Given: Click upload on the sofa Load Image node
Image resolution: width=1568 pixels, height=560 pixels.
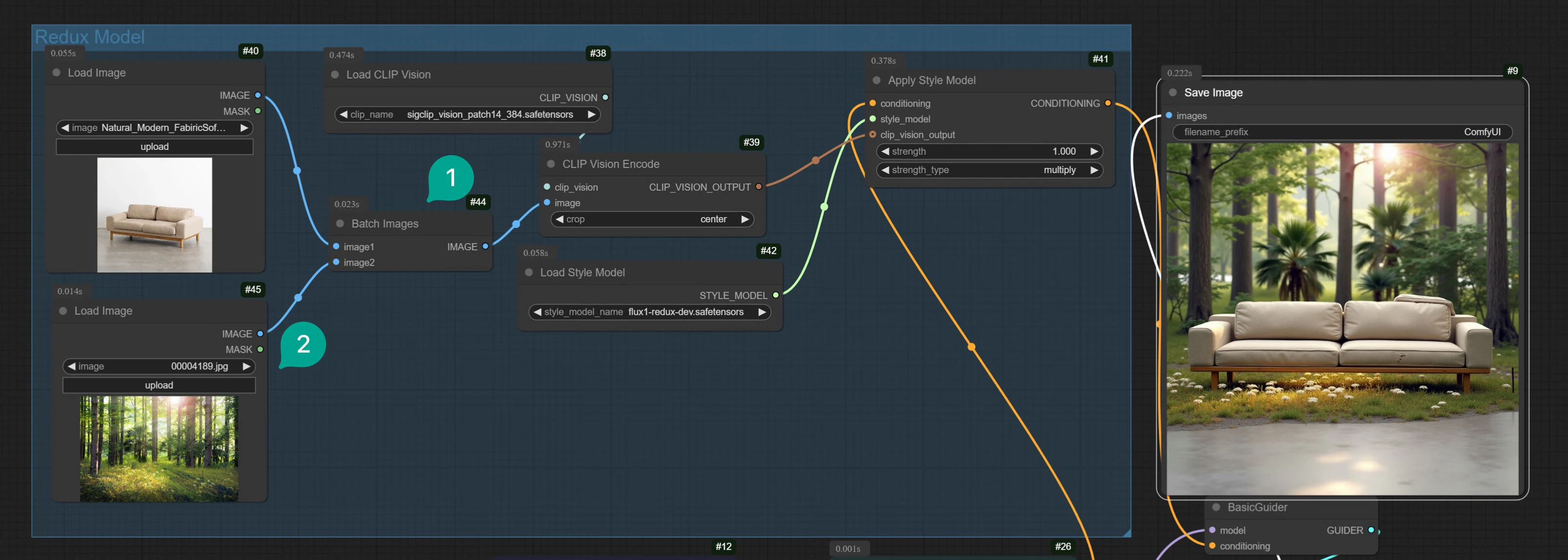Looking at the screenshot, I should pos(155,146).
